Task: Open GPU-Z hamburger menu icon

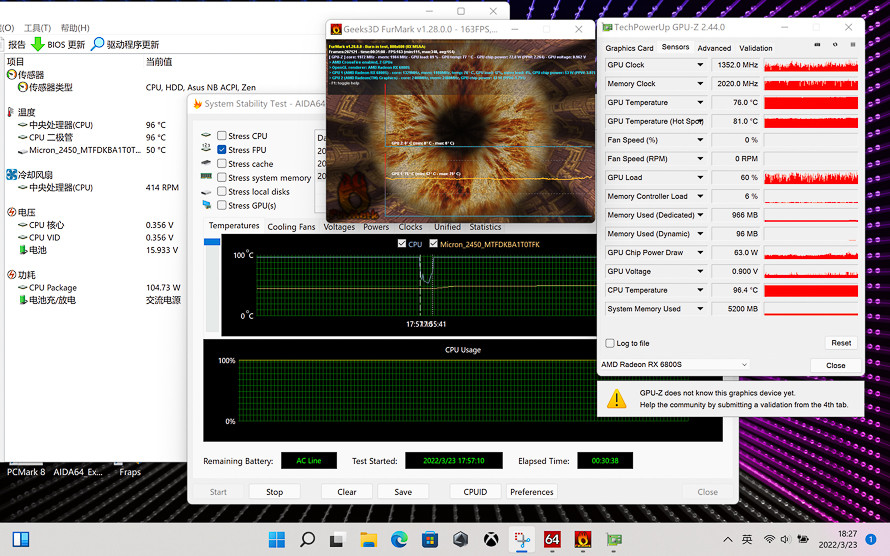Action: click(x=853, y=45)
